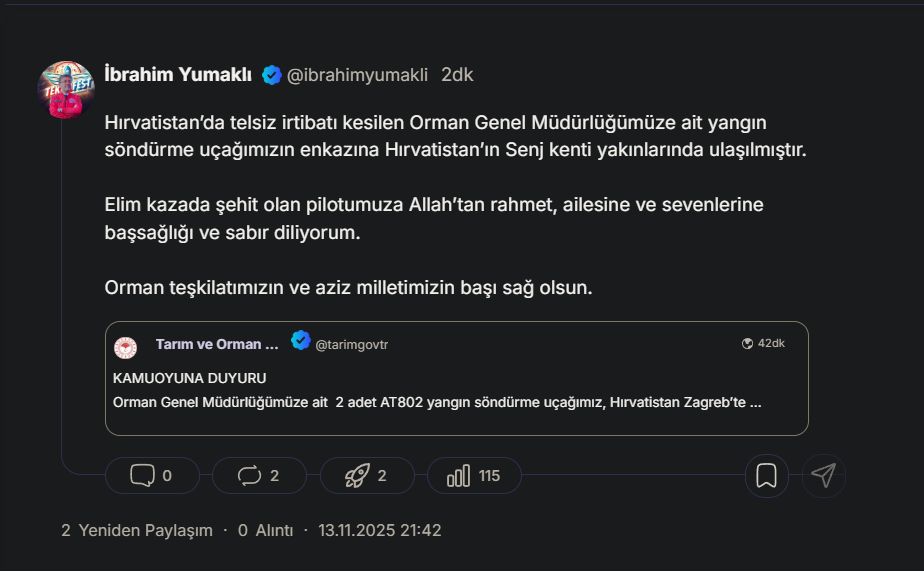The height and width of the screenshot is (571, 924).
Task: Click the İbrahim Yumaklı display name
Action: 178,75
